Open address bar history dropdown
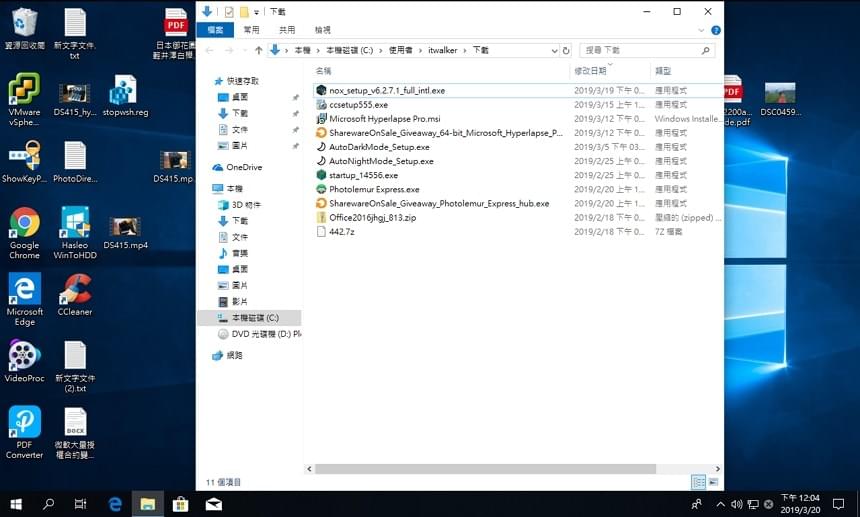 [x=554, y=50]
